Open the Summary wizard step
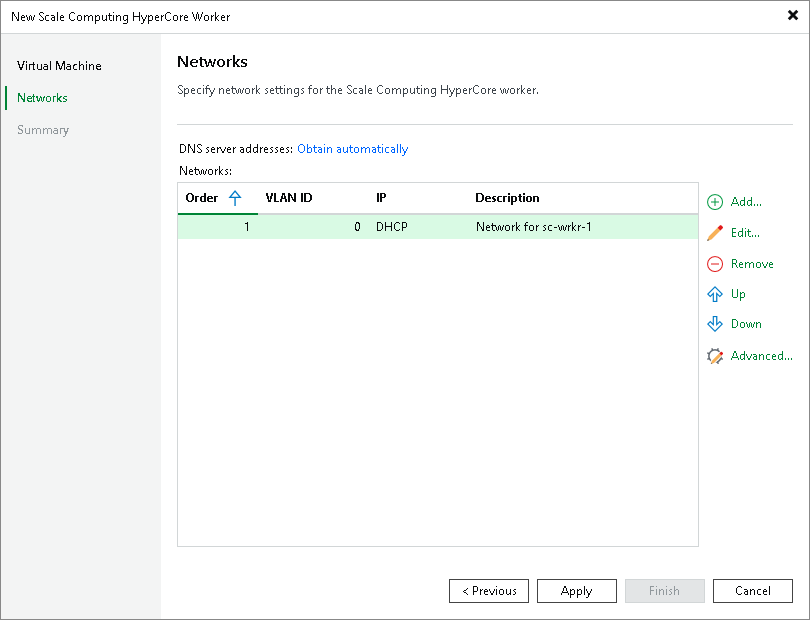Image resolution: width=810 pixels, height=620 pixels. (x=43, y=130)
